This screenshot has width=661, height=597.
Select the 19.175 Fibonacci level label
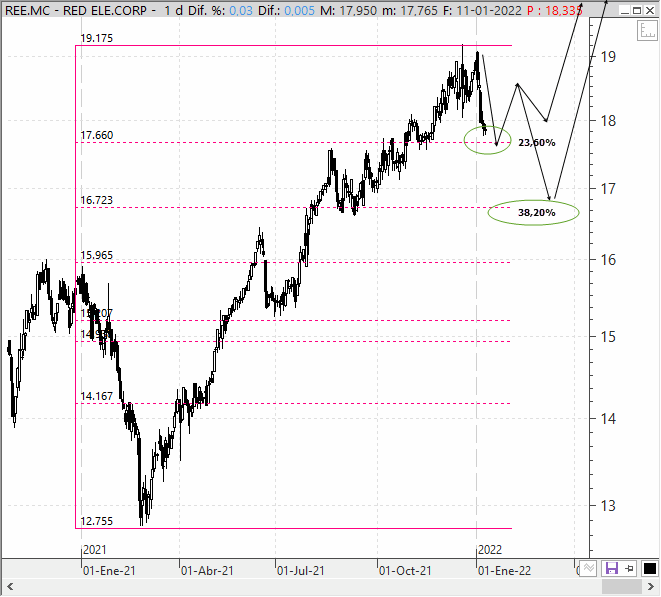pyautogui.click(x=97, y=38)
